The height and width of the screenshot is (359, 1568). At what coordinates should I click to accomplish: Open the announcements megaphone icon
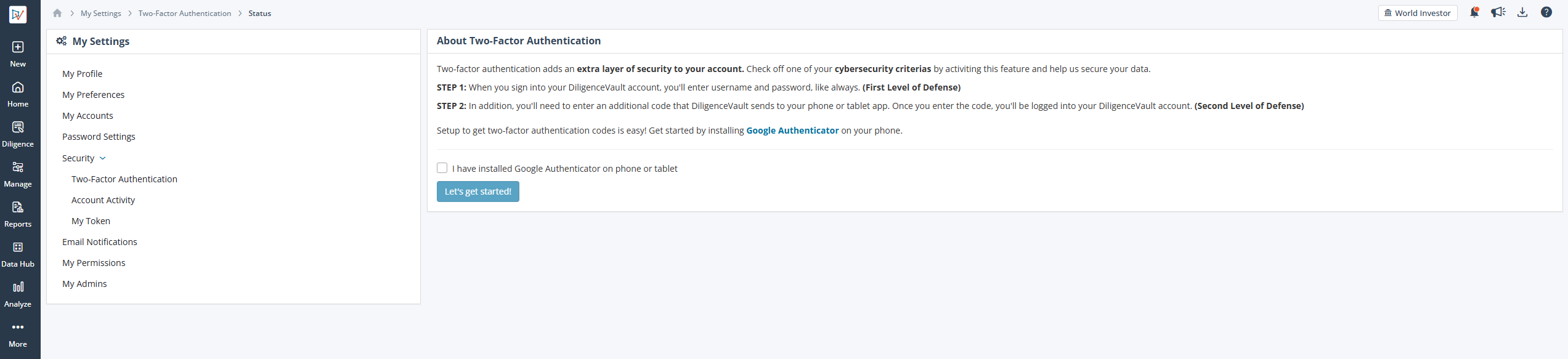(x=1498, y=12)
